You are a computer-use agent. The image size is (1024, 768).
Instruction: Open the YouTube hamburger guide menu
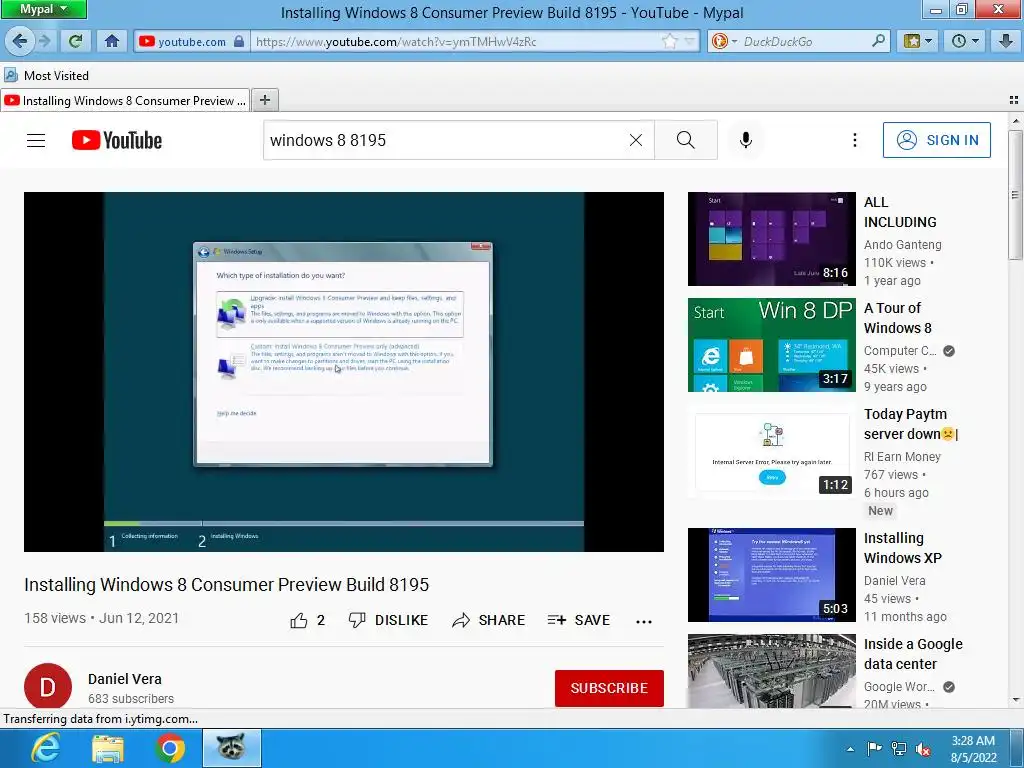[36, 140]
